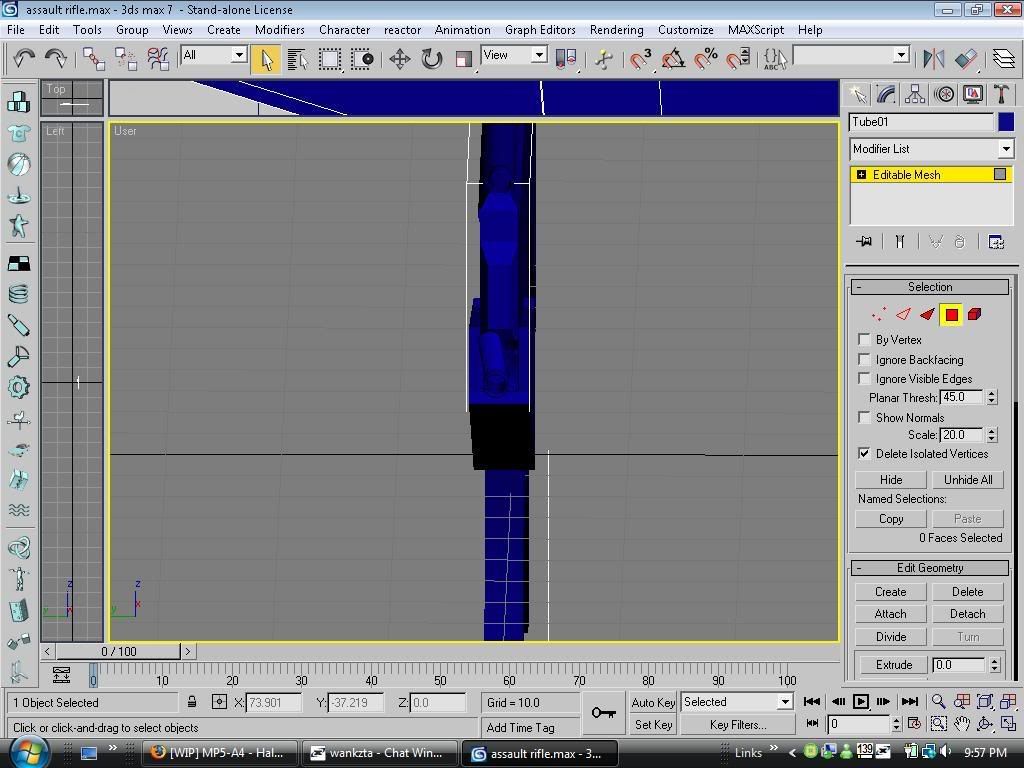Expand the Editable Mesh stack entry

[861, 175]
